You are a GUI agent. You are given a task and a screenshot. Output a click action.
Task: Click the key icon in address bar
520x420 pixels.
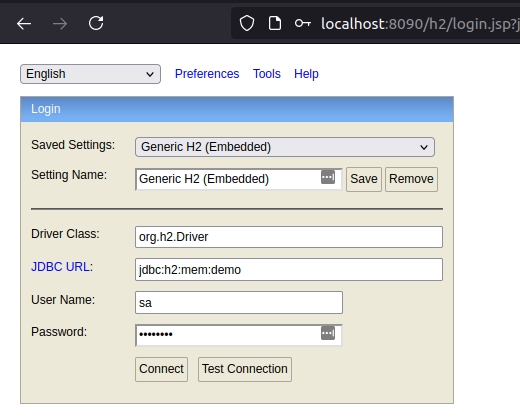tap(303, 23)
